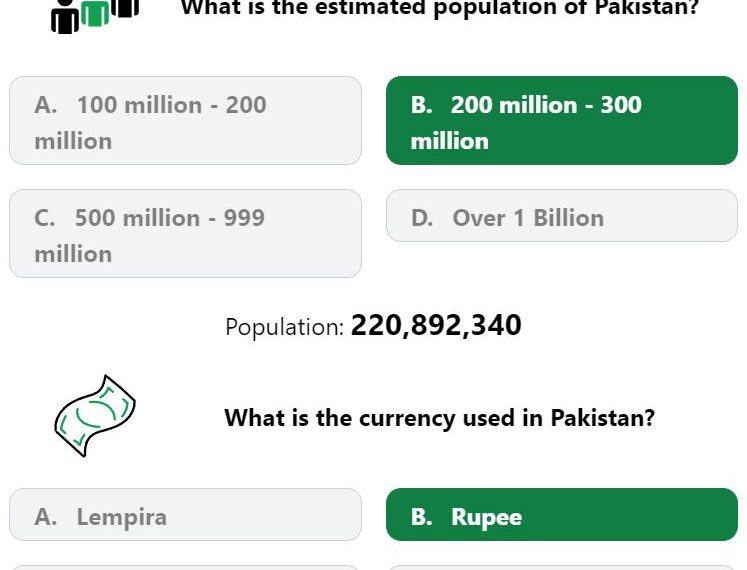Click the letter 'B.' beside Rupee
Viewport: 747px width, 570px height.
point(422,517)
